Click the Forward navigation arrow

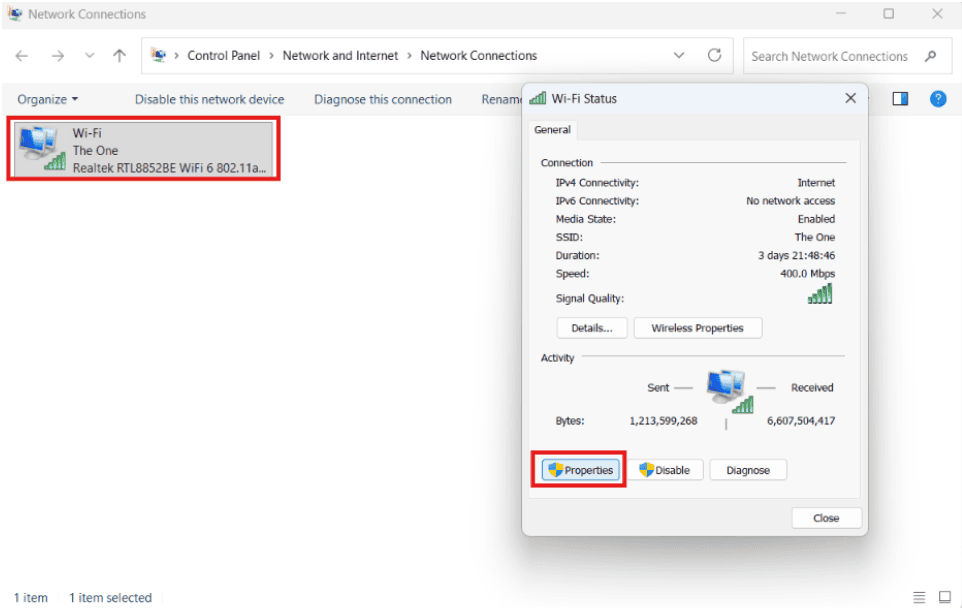[58, 56]
